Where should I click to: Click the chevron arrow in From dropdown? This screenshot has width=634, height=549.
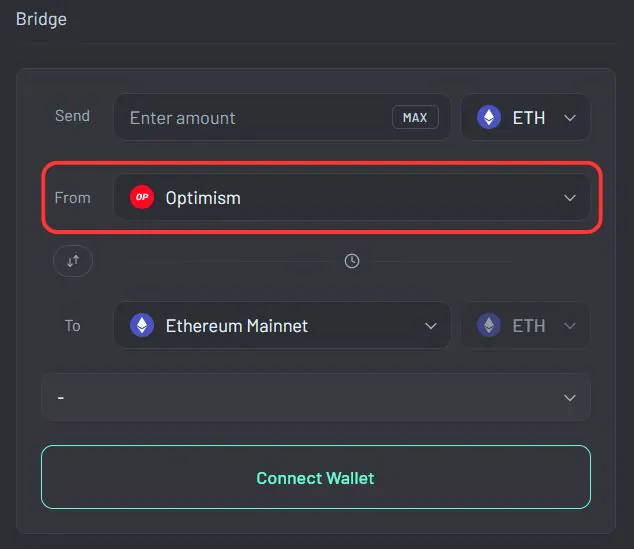[x=570, y=198]
